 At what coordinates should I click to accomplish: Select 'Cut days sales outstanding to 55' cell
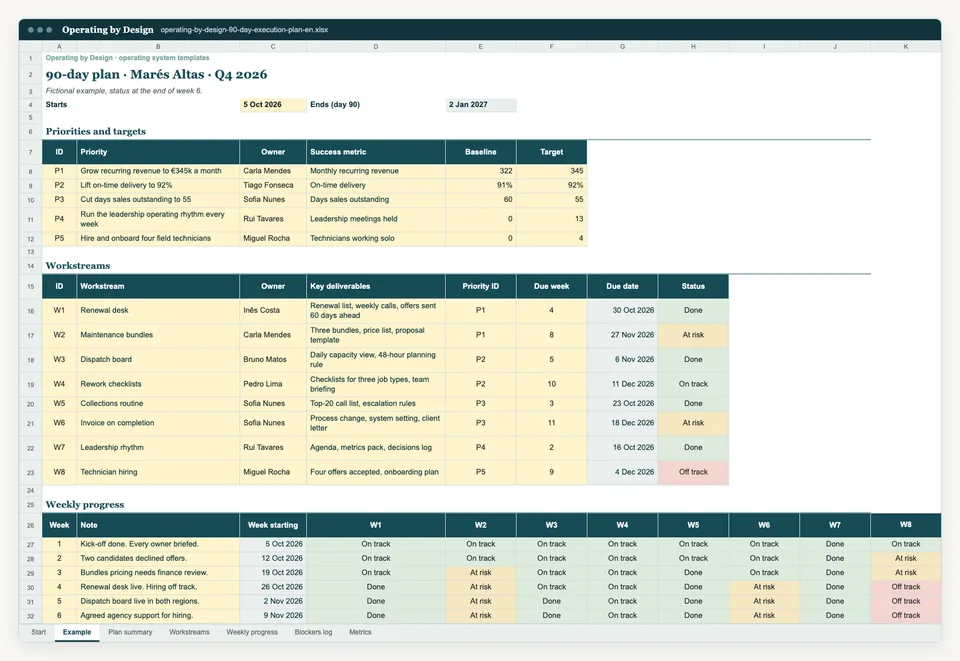[158, 200]
